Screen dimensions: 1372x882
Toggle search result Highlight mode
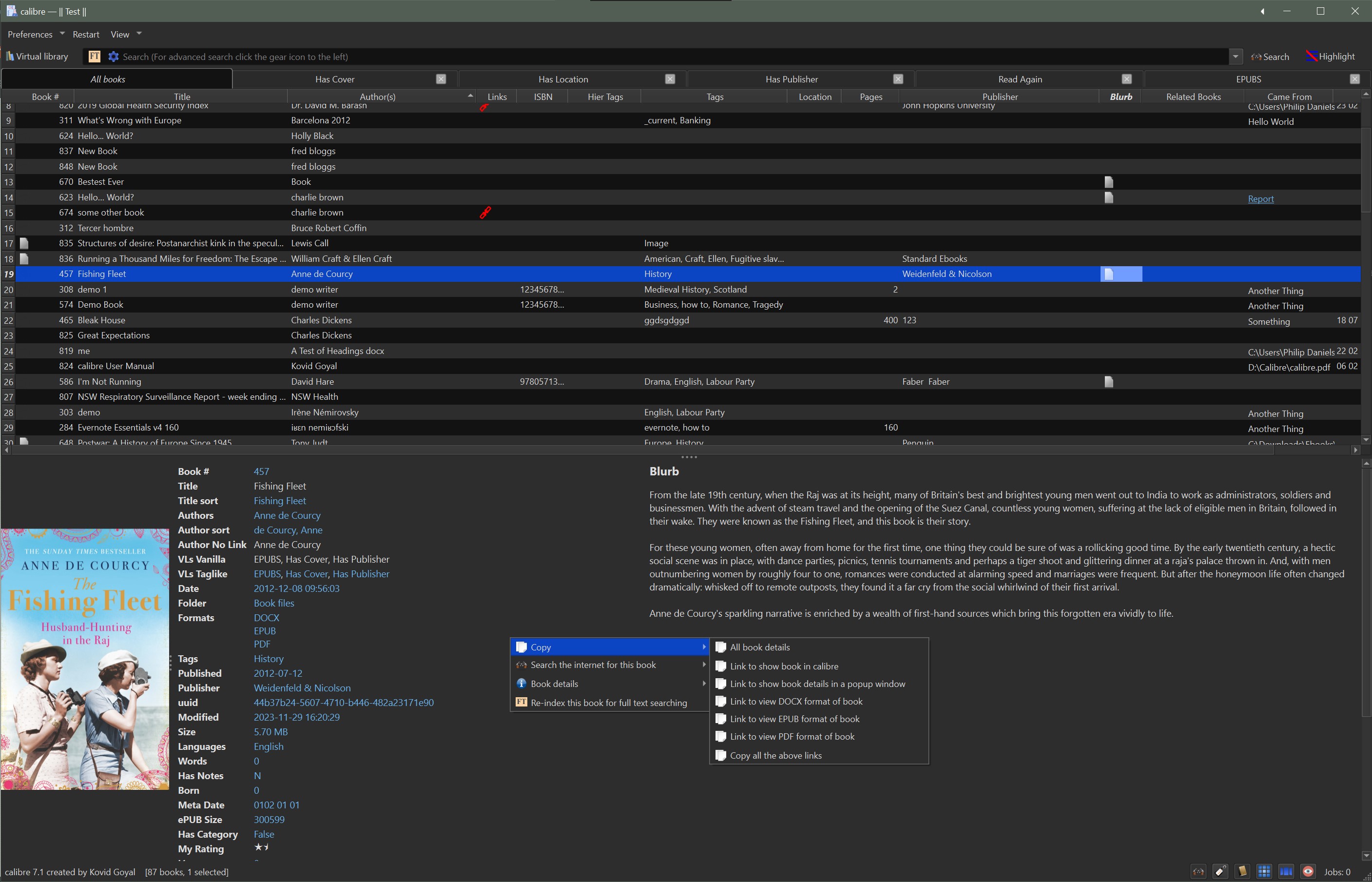[1330, 57]
